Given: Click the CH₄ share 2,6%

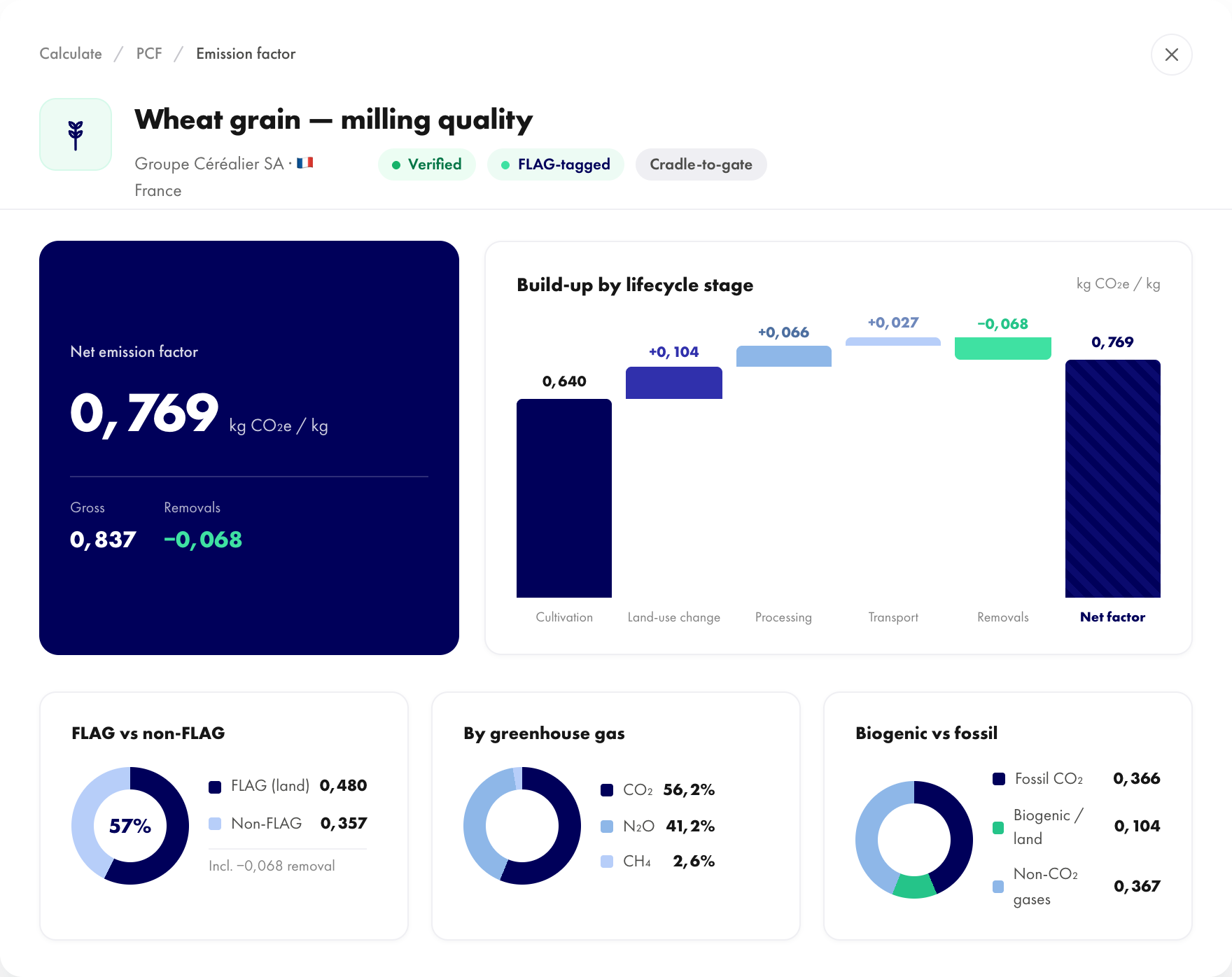Looking at the screenshot, I should pyautogui.click(x=694, y=862).
